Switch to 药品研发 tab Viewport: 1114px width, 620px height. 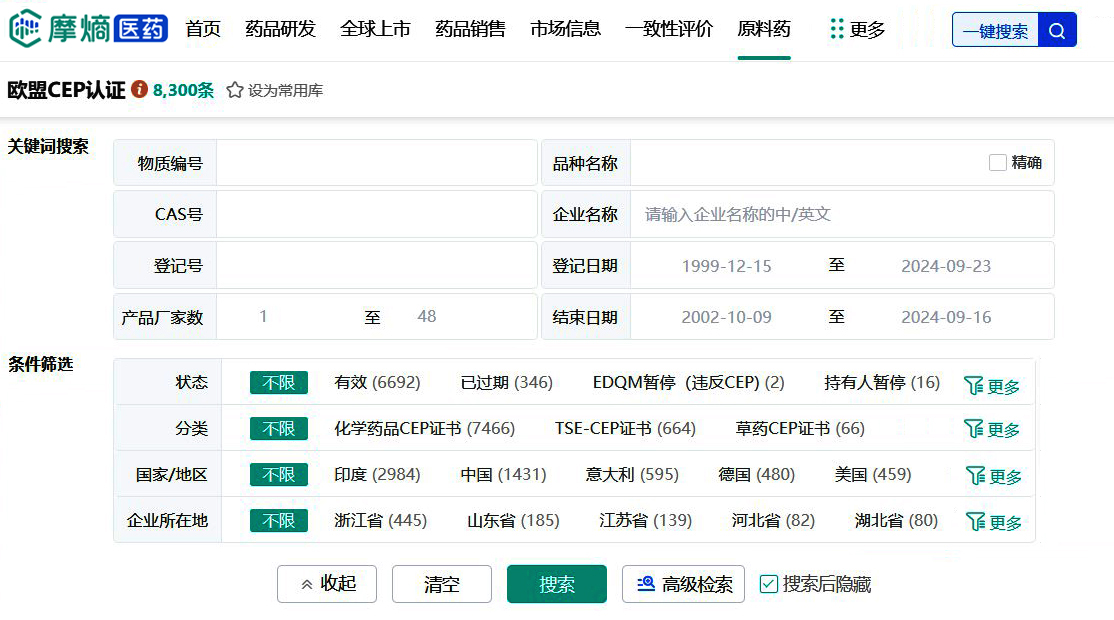pyautogui.click(x=280, y=30)
